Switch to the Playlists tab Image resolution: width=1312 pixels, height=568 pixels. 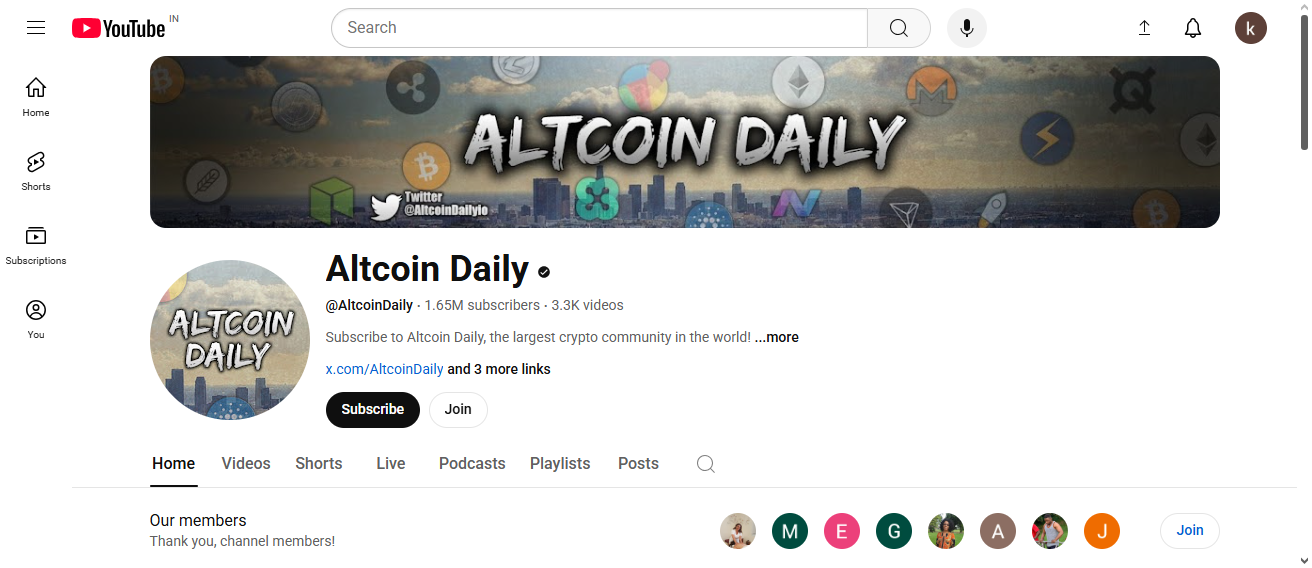560,464
